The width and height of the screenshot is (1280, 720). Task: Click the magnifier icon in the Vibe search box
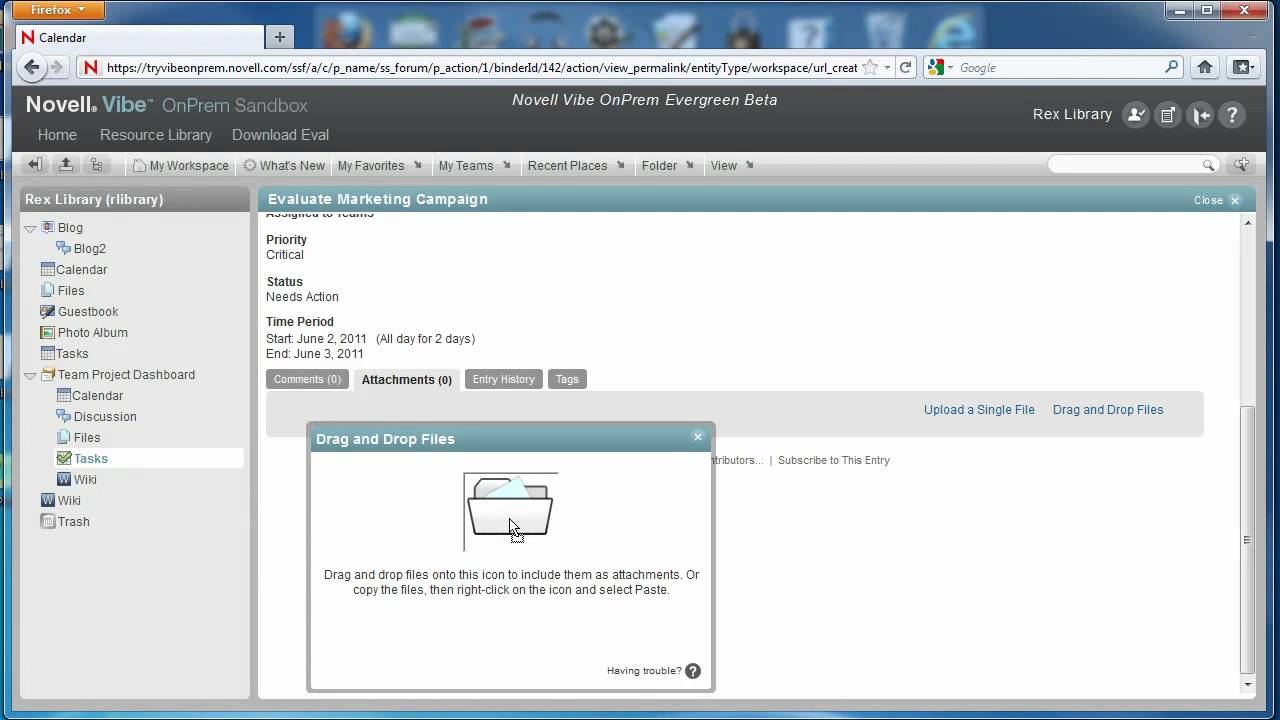1209,165
